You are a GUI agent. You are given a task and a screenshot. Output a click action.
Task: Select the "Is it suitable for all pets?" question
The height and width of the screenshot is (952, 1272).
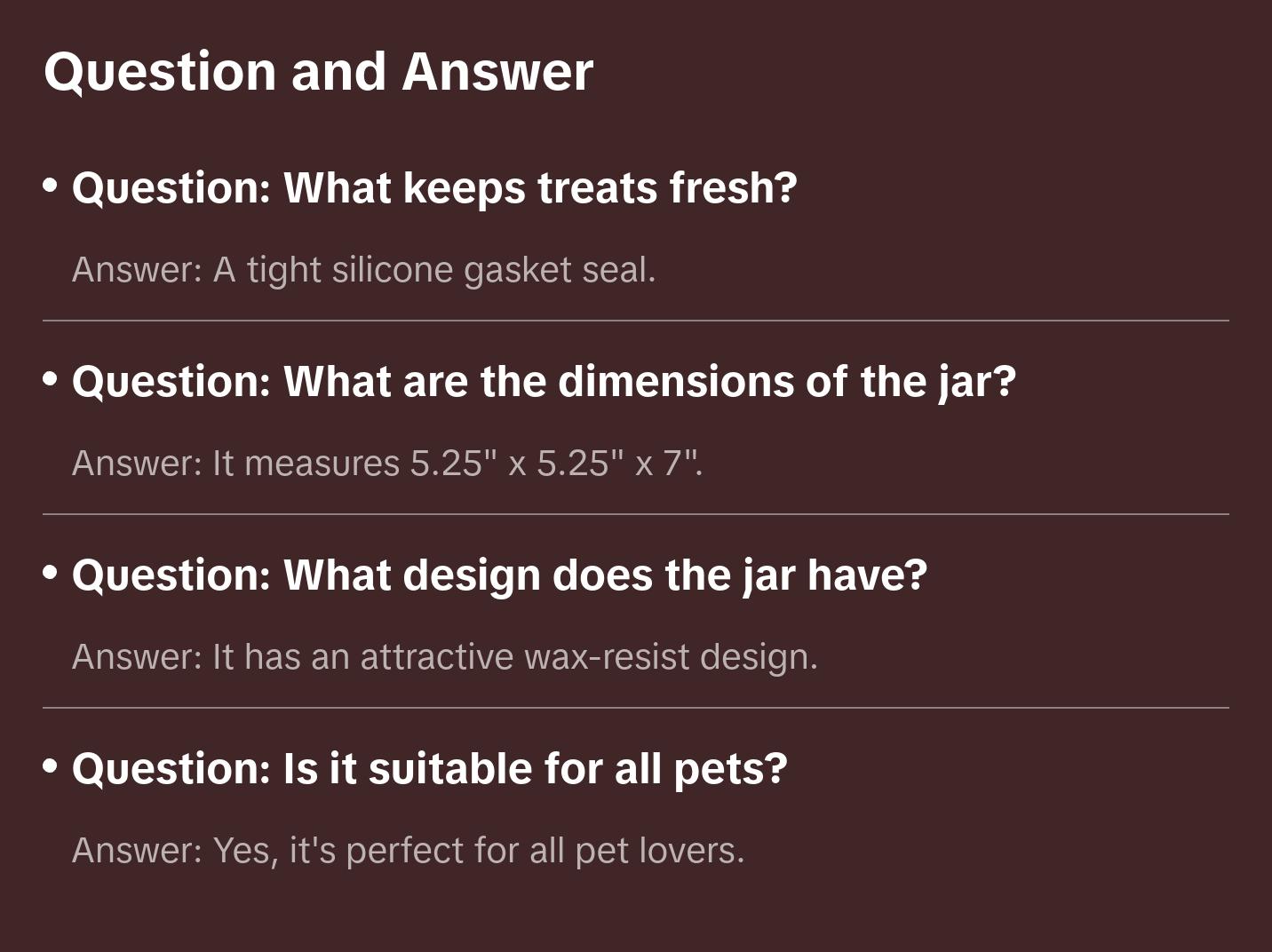point(429,768)
